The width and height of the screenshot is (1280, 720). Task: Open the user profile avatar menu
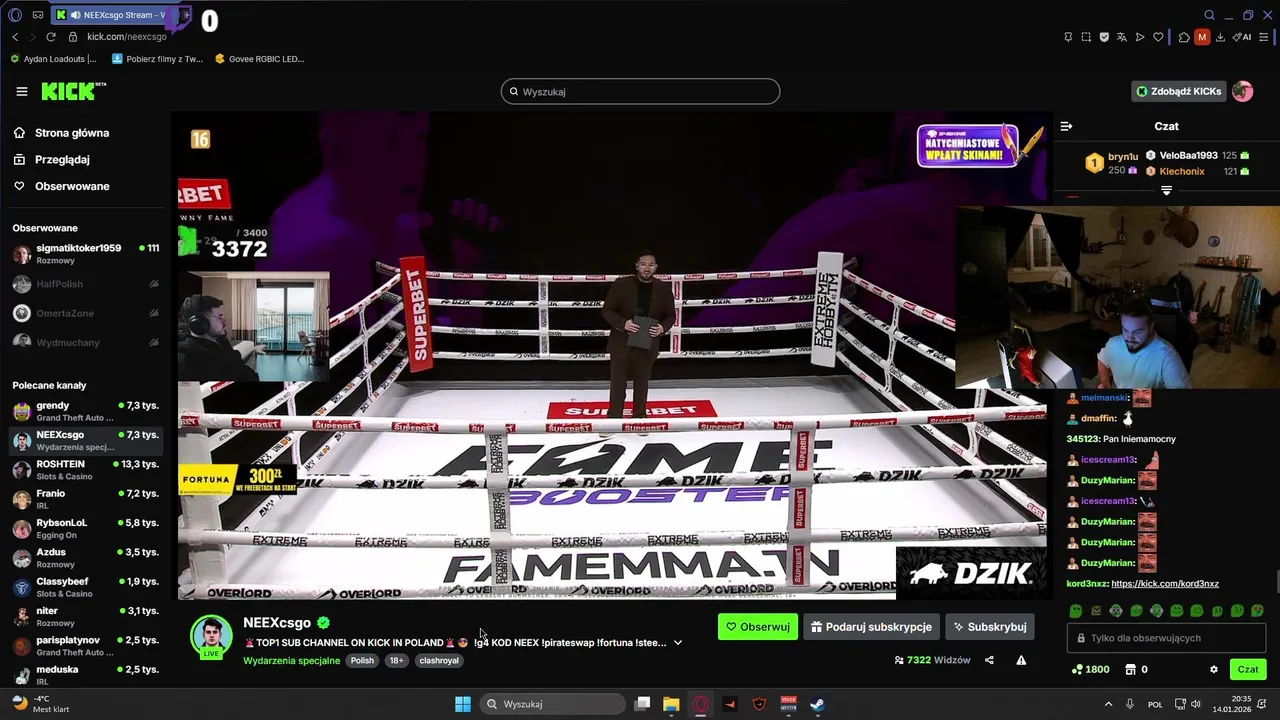pos(1242,91)
